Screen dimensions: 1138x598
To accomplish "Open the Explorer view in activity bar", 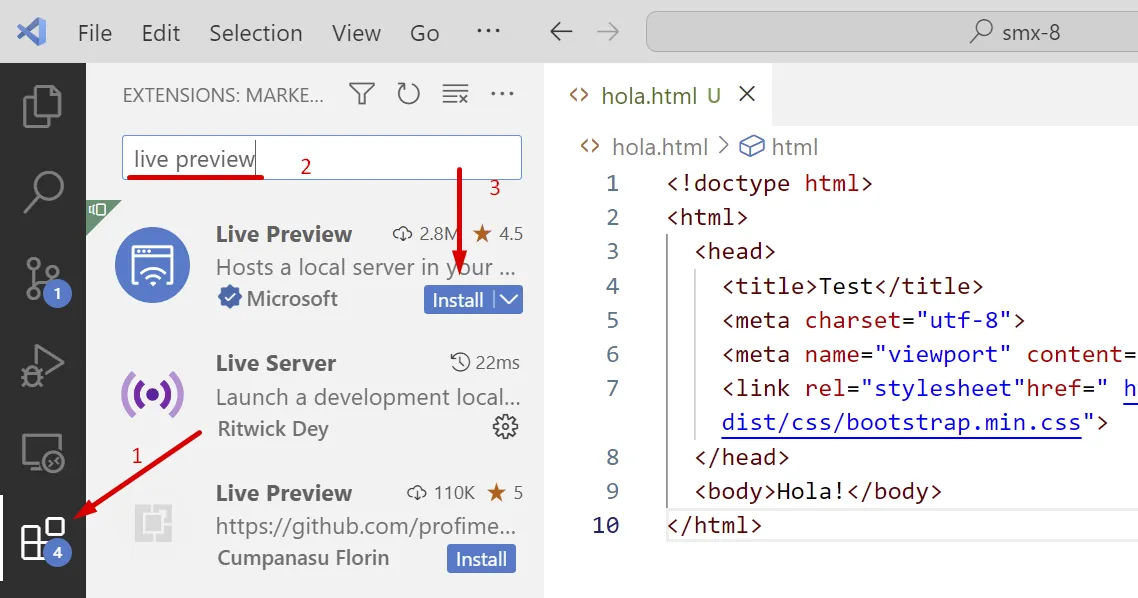I will coord(42,107).
